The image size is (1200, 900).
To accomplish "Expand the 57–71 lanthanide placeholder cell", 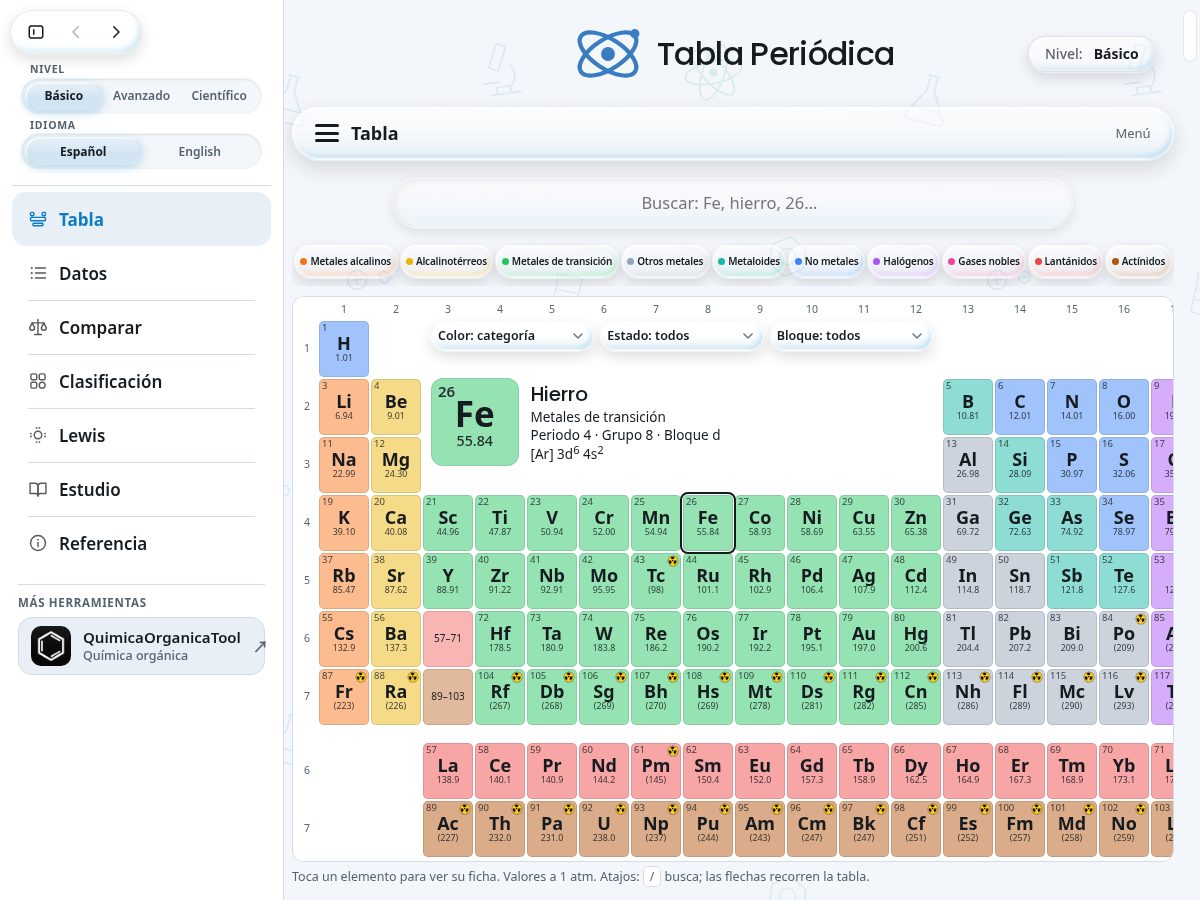I will click(448, 638).
